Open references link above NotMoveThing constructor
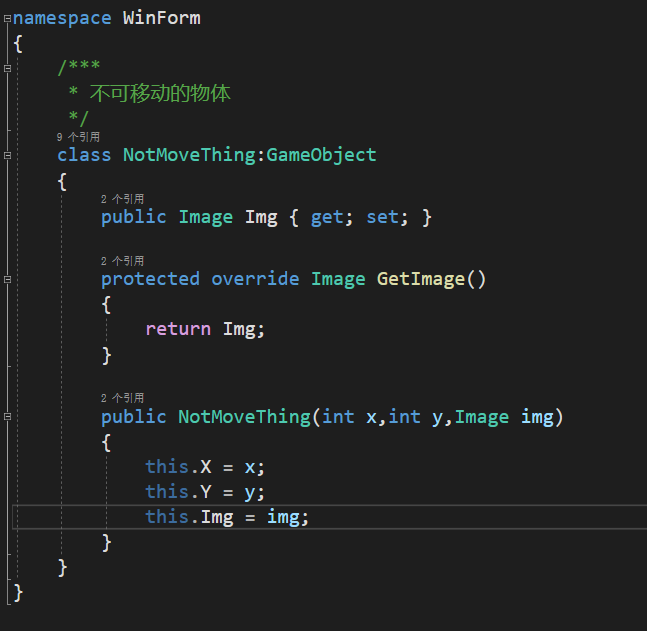Viewport: 647px width, 631px height. pyautogui.click(x=123, y=398)
